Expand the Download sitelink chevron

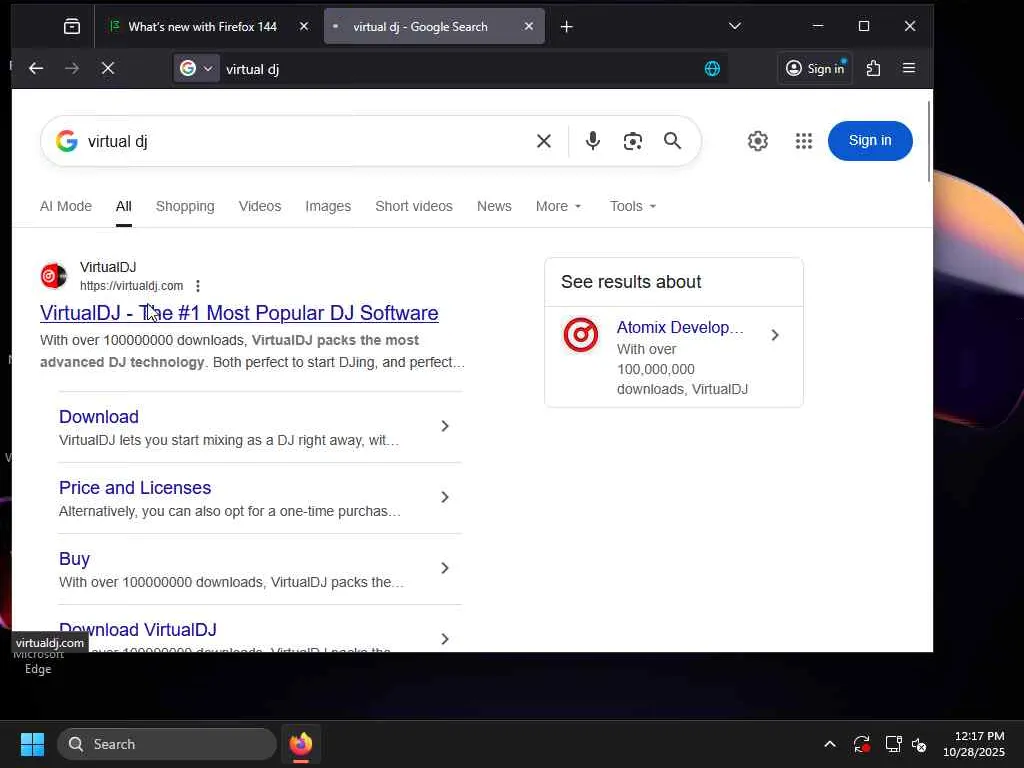click(x=445, y=426)
